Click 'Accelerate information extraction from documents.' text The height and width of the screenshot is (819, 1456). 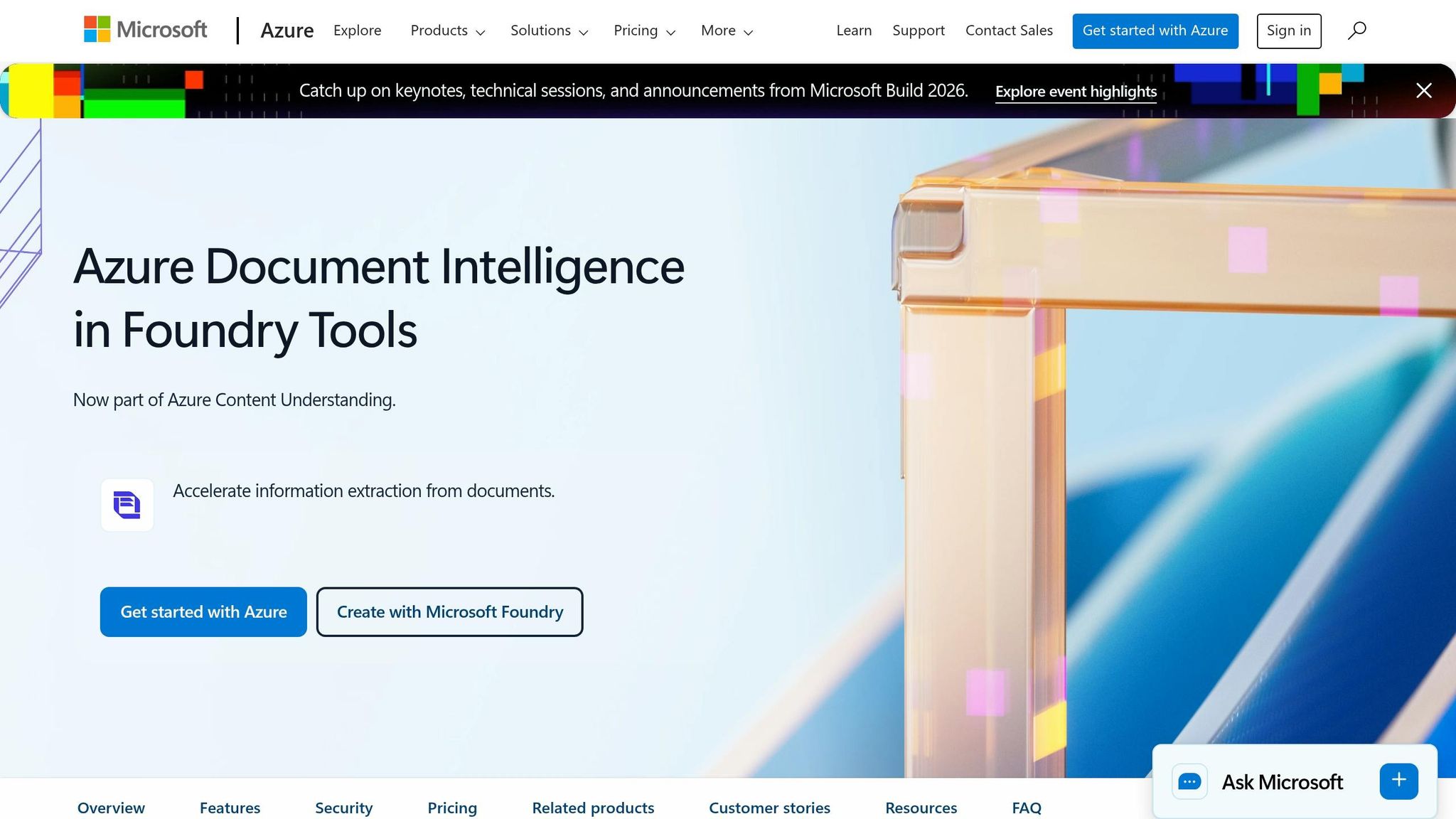tap(364, 491)
